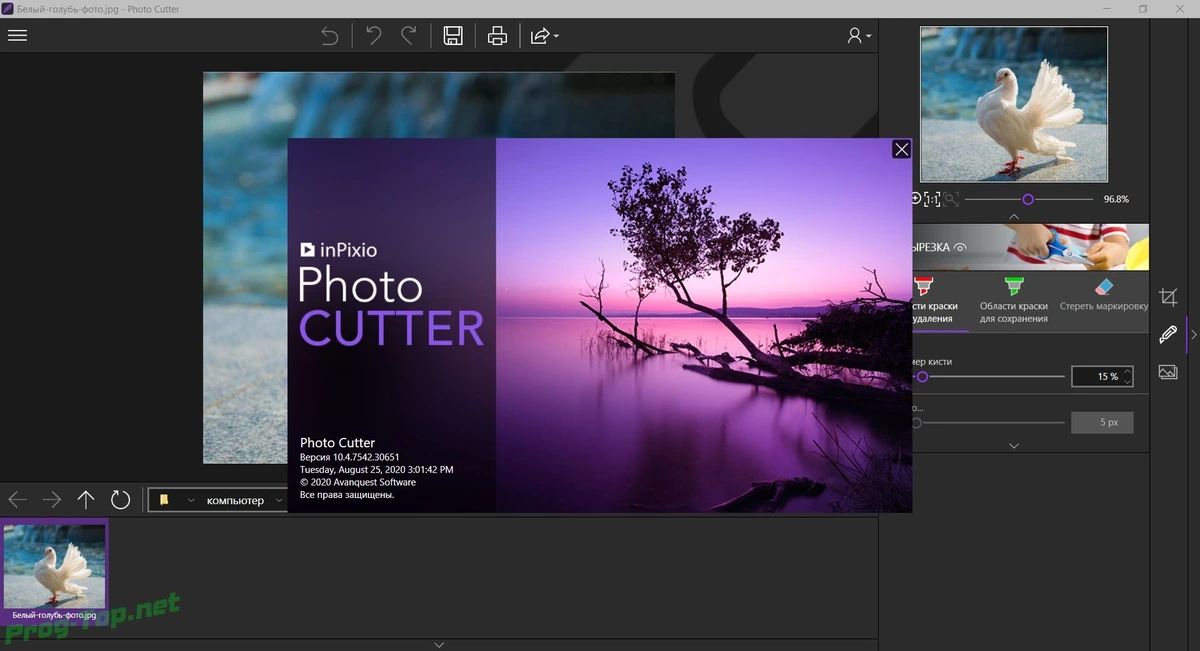Print the current photo
Image resolution: width=1200 pixels, height=651 pixels.
(x=497, y=36)
